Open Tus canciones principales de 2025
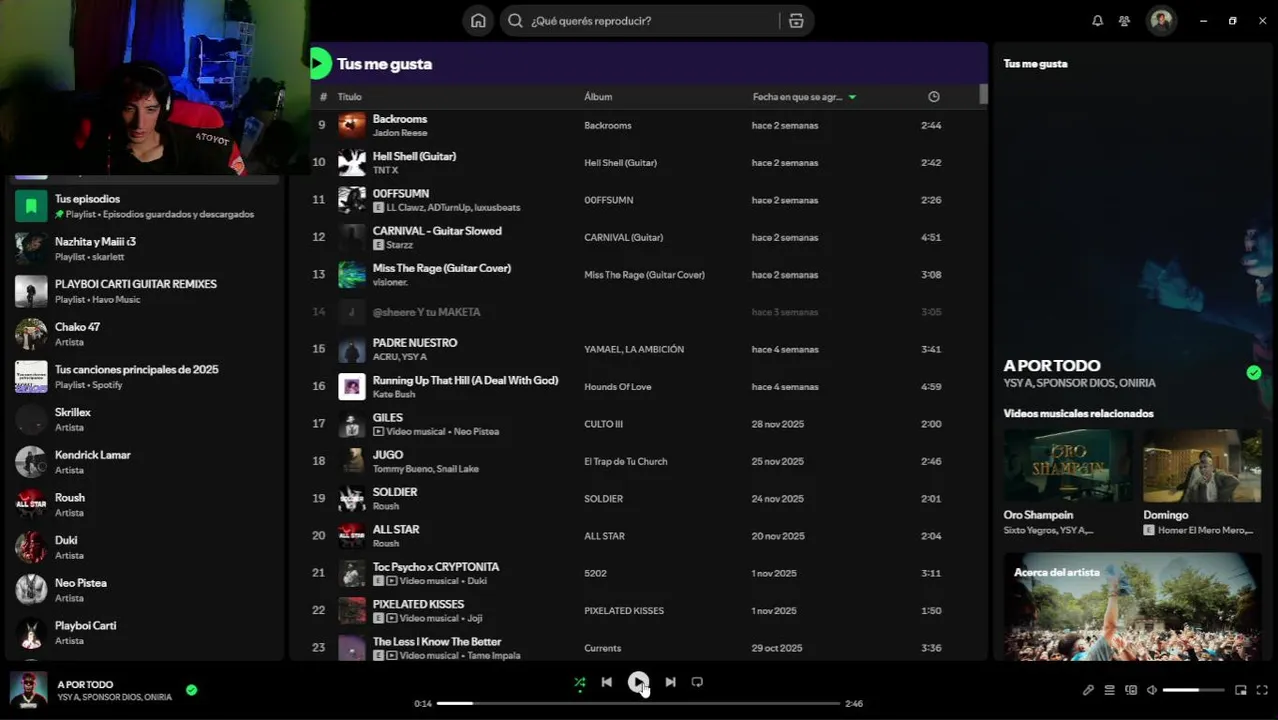Viewport: 1278px width, 720px height. pos(145,377)
